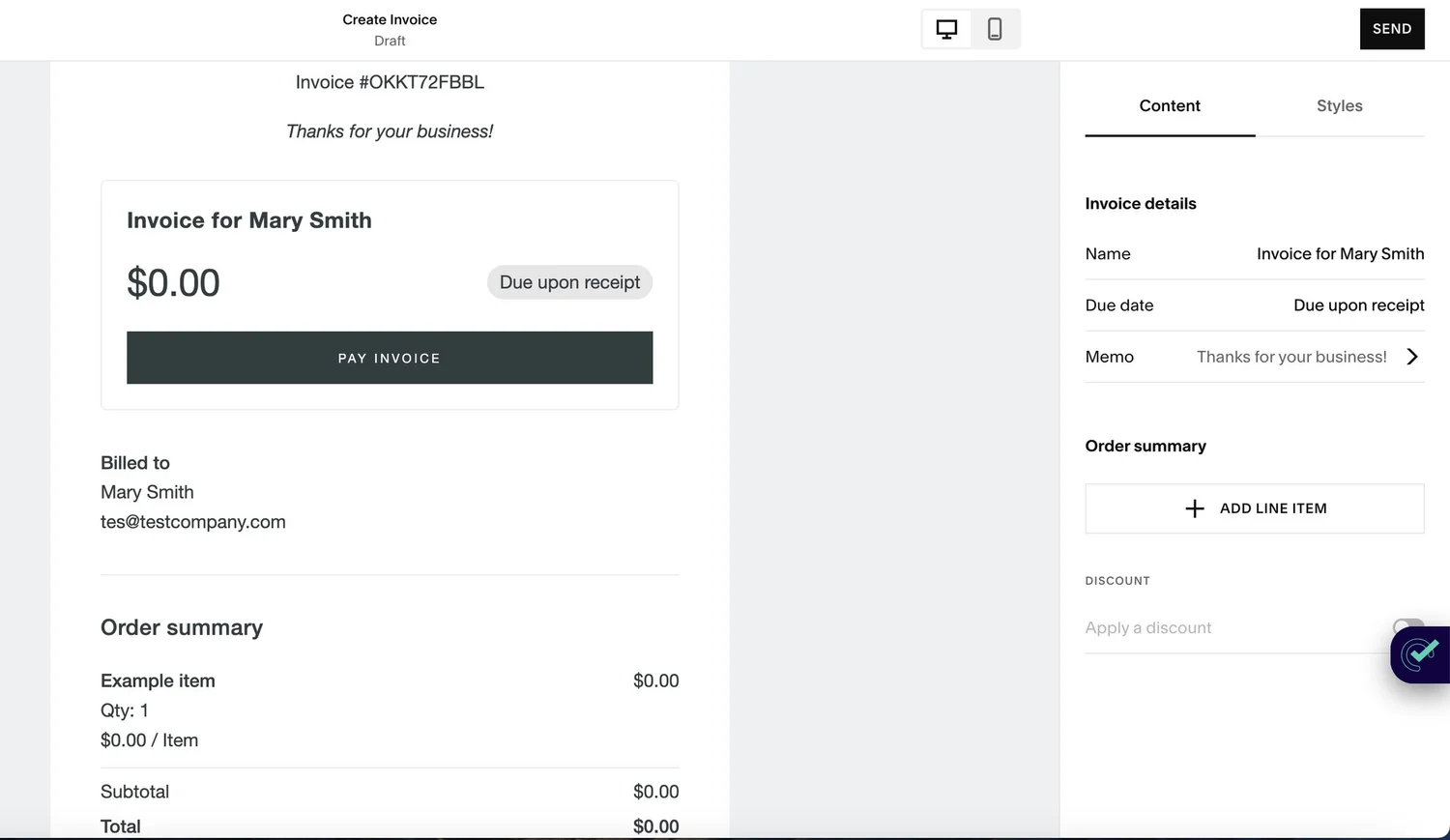Click the Apply a discount field
This screenshot has width=1450, height=840.
tap(1147, 627)
